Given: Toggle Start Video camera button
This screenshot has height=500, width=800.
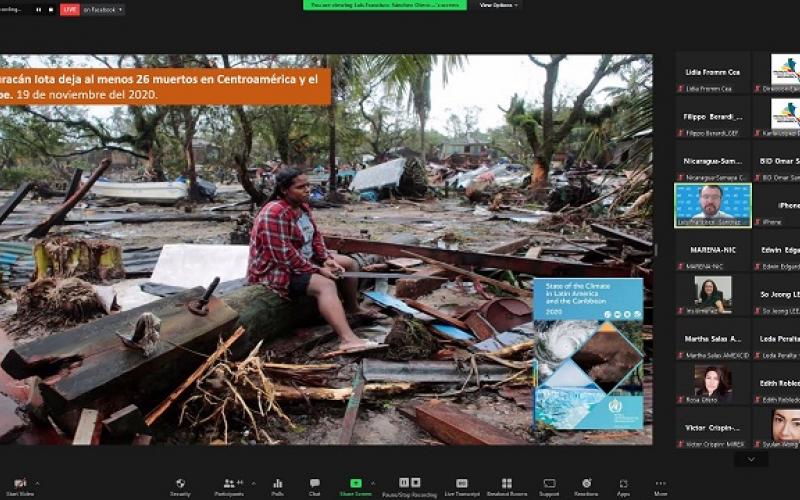Looking at the screenshot, I should (20, 484).
